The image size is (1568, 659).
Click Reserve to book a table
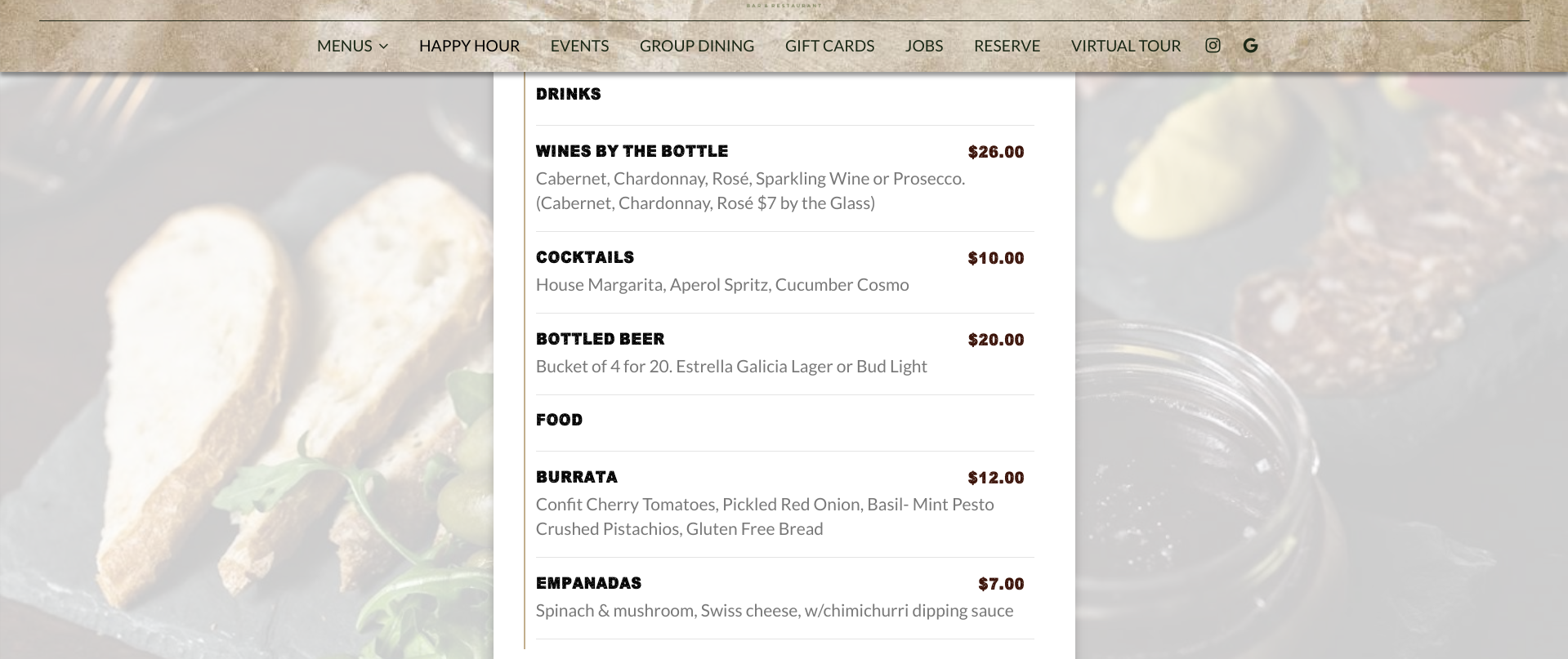pos(1007,46)
